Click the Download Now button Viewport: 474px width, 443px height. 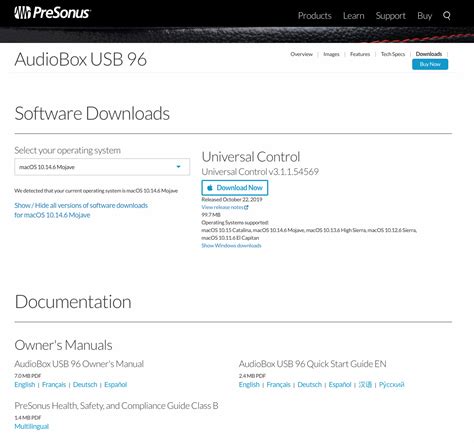(x=235, y=188)
